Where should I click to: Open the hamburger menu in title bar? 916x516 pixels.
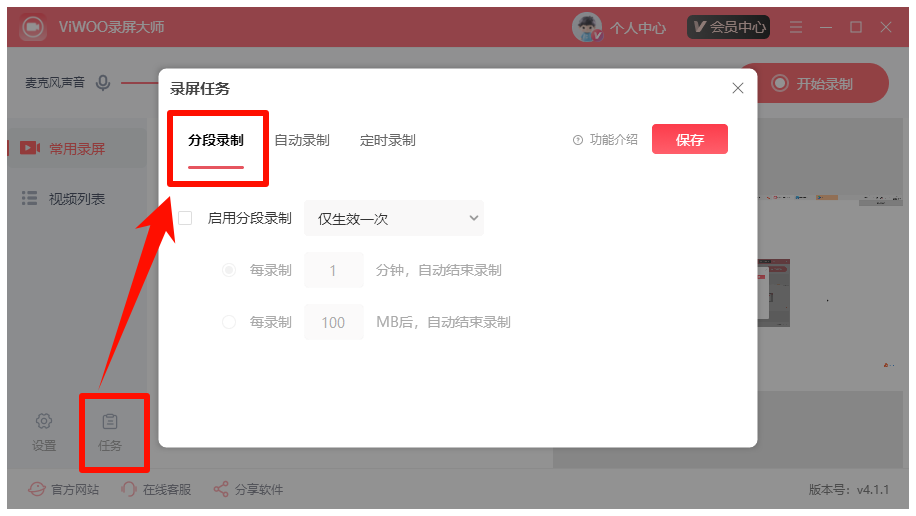coord(796,27)
